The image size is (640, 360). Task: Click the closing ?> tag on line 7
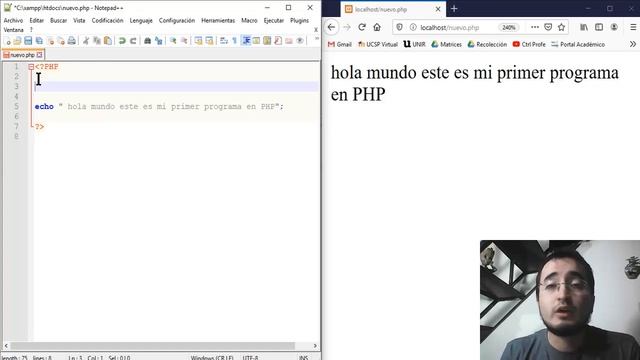(x=39, y=127)
